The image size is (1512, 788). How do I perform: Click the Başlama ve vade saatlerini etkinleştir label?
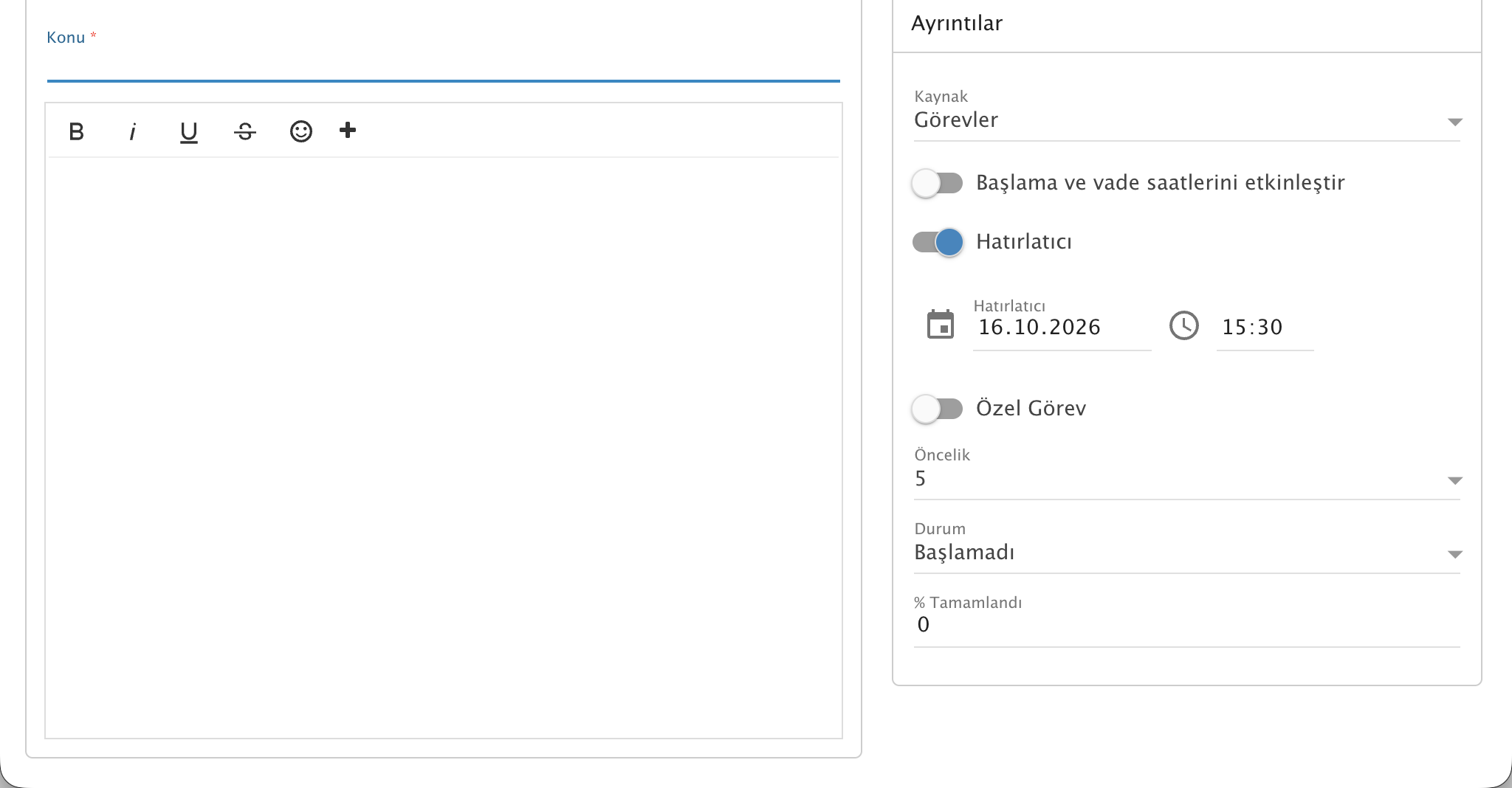[1161, 183]
